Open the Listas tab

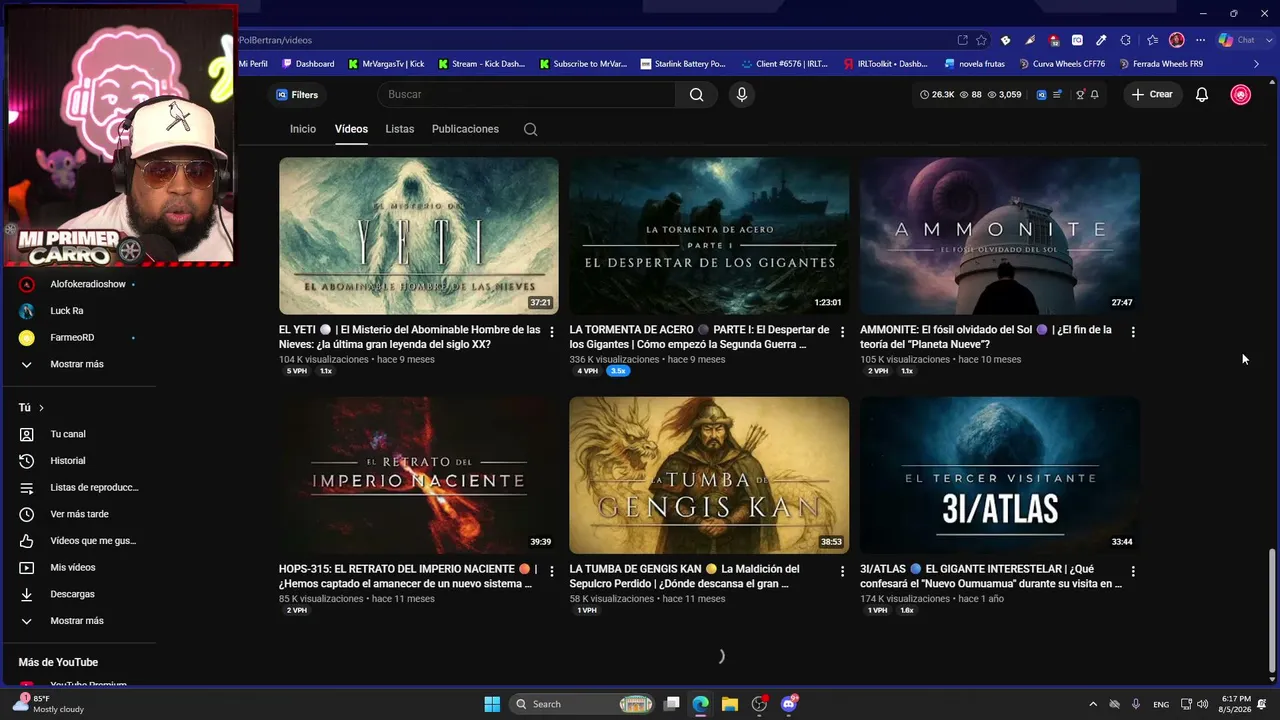click(400, 129)
